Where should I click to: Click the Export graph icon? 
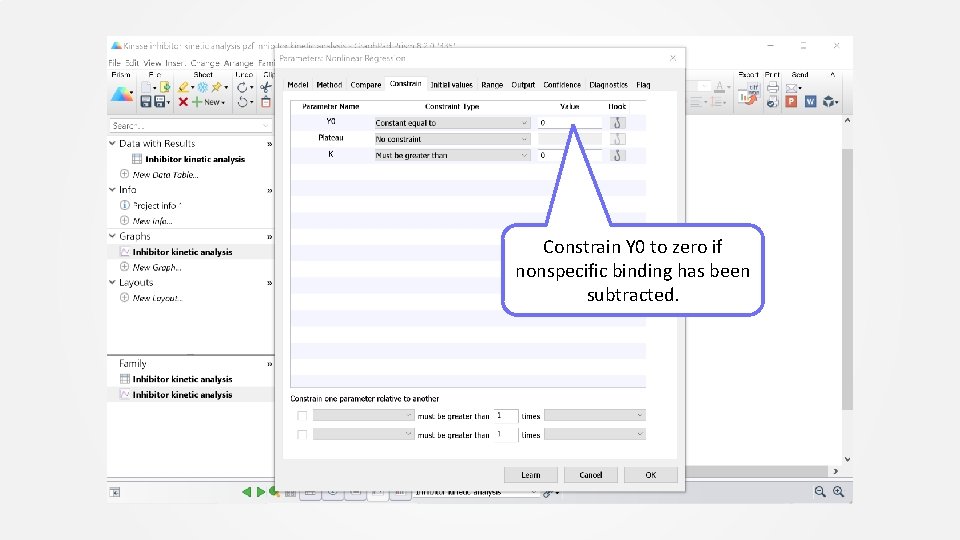pyautogui.click(x=748, y=94)
